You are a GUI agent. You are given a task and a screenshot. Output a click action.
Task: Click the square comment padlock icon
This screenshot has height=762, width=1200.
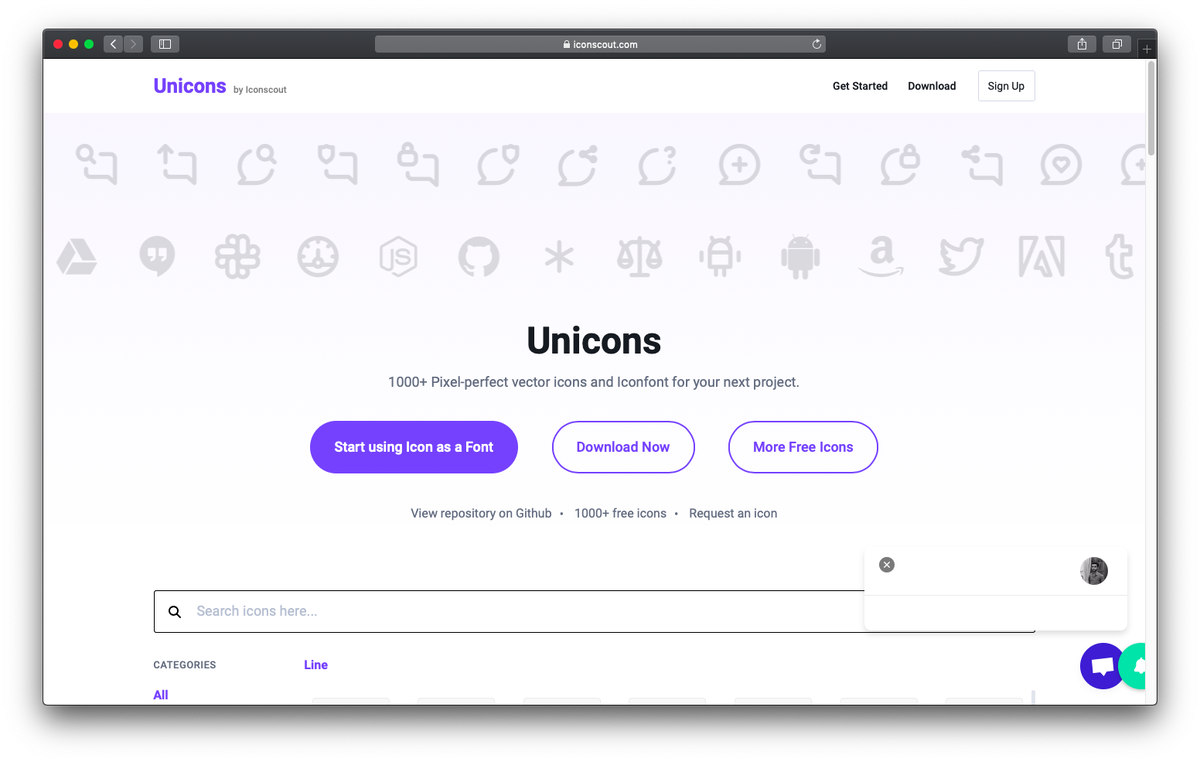click(x=417, y=164)
